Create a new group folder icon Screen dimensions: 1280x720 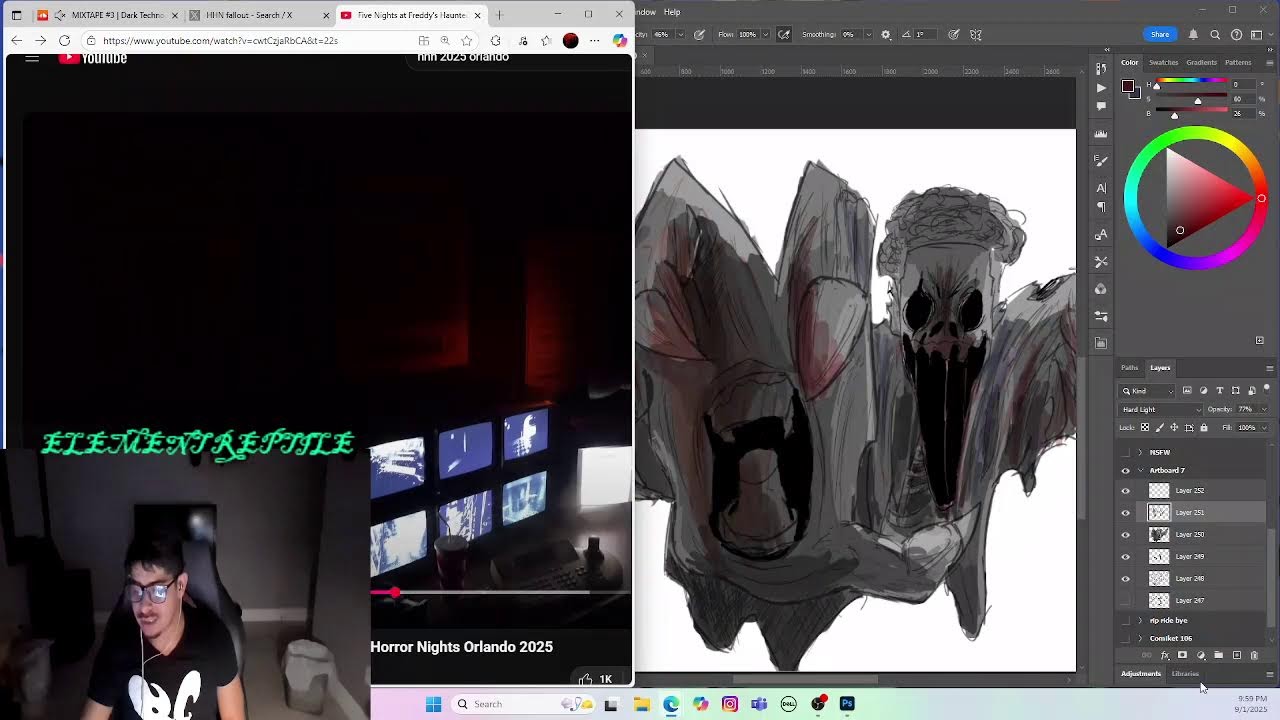point(1218,656)
